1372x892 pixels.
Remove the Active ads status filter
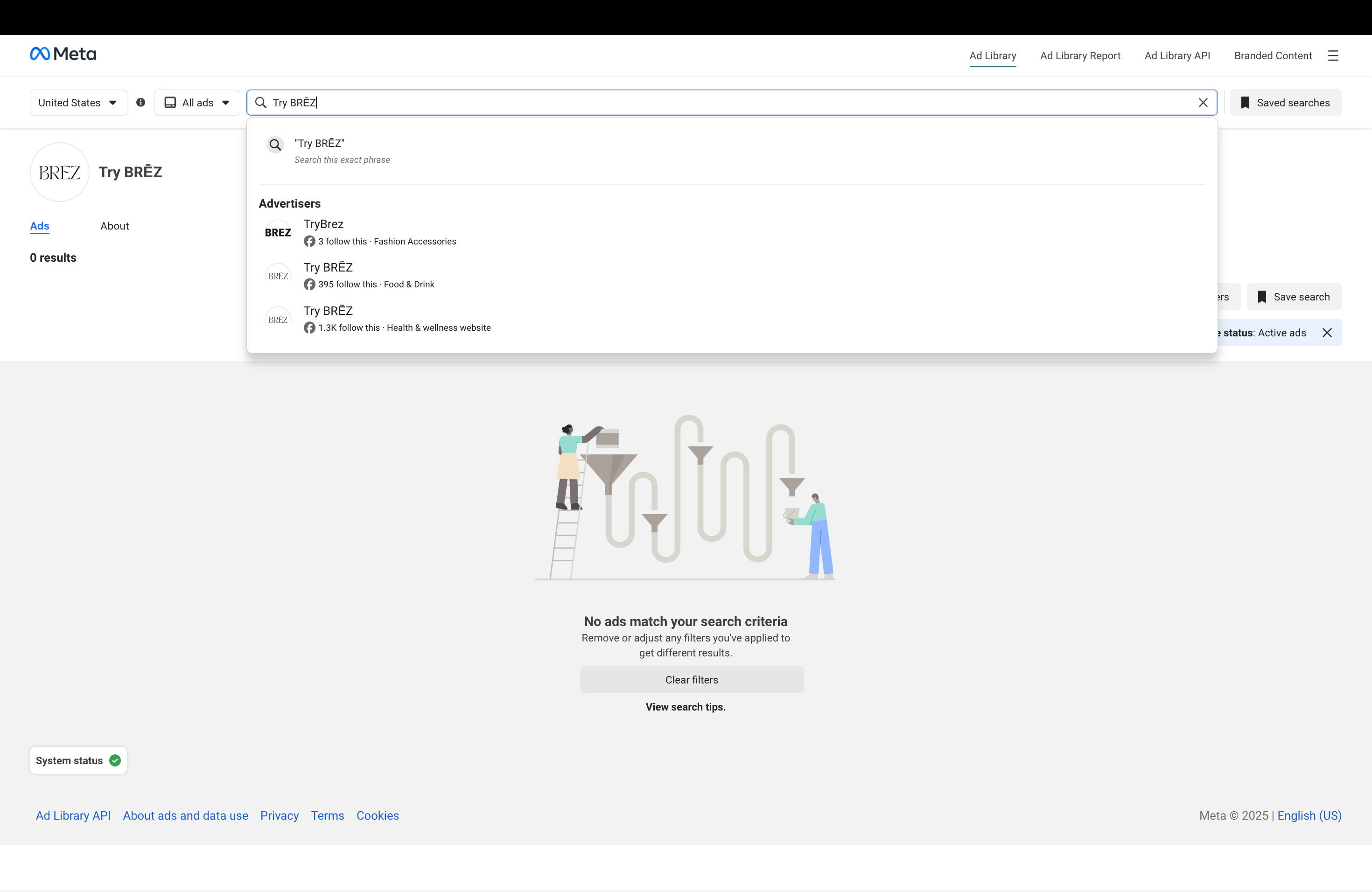coord(1327,333)
